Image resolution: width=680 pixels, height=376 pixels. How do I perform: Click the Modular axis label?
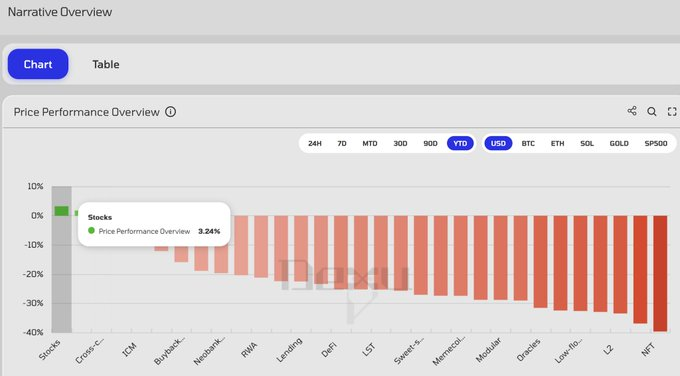pyautogui.click(x=488, y=350)
